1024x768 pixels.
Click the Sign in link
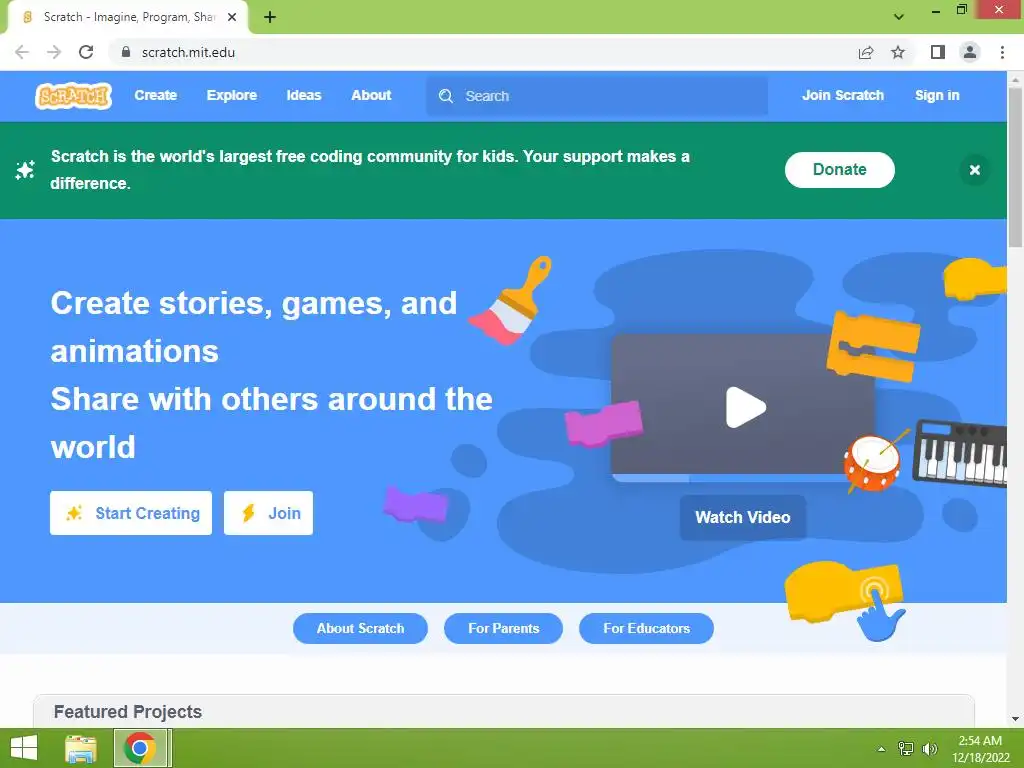[936, 95]
